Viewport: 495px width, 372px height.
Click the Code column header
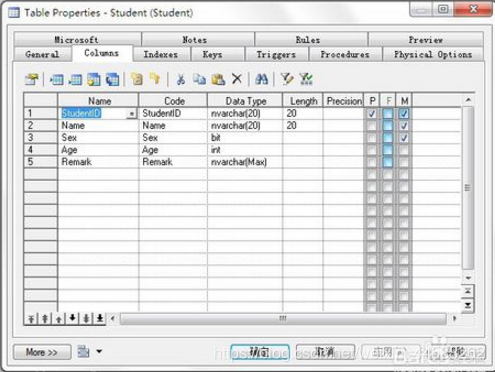tap(173, 101)
